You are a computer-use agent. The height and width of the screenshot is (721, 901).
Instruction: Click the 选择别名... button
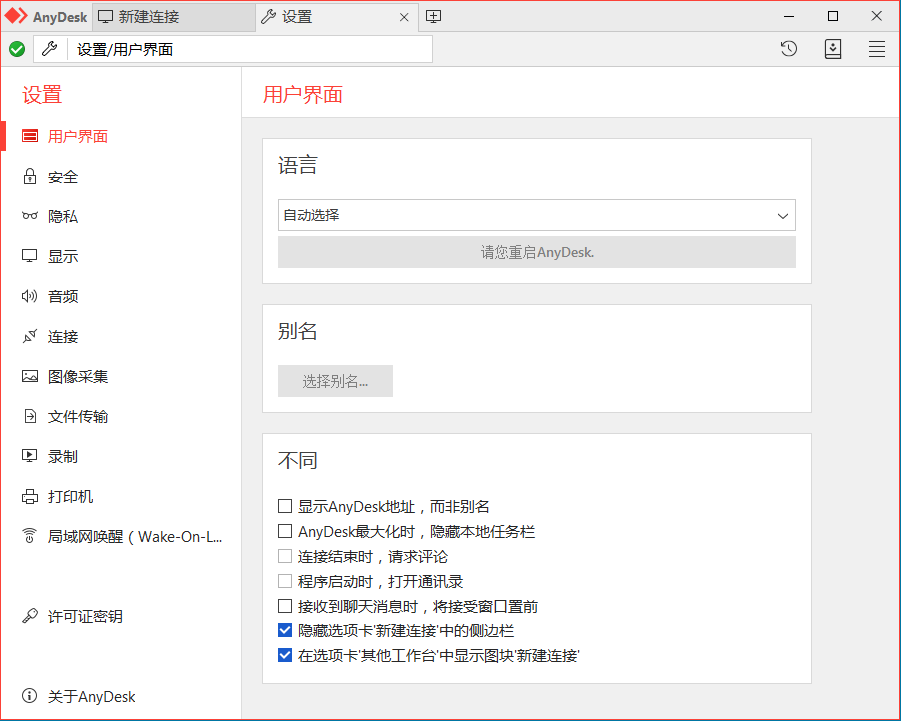pyautogui.click(x=335, y=381)
